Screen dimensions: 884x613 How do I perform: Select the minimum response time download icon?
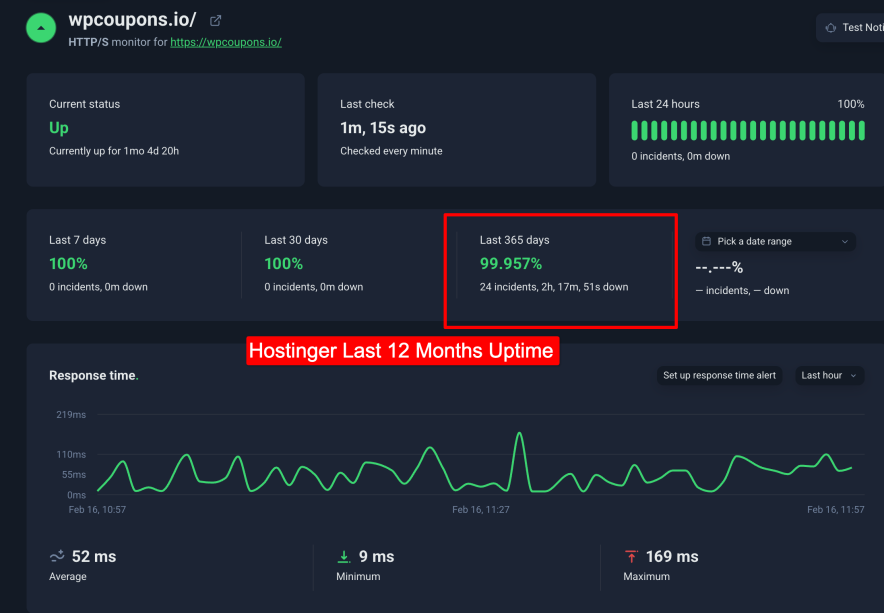coord(343,555)
